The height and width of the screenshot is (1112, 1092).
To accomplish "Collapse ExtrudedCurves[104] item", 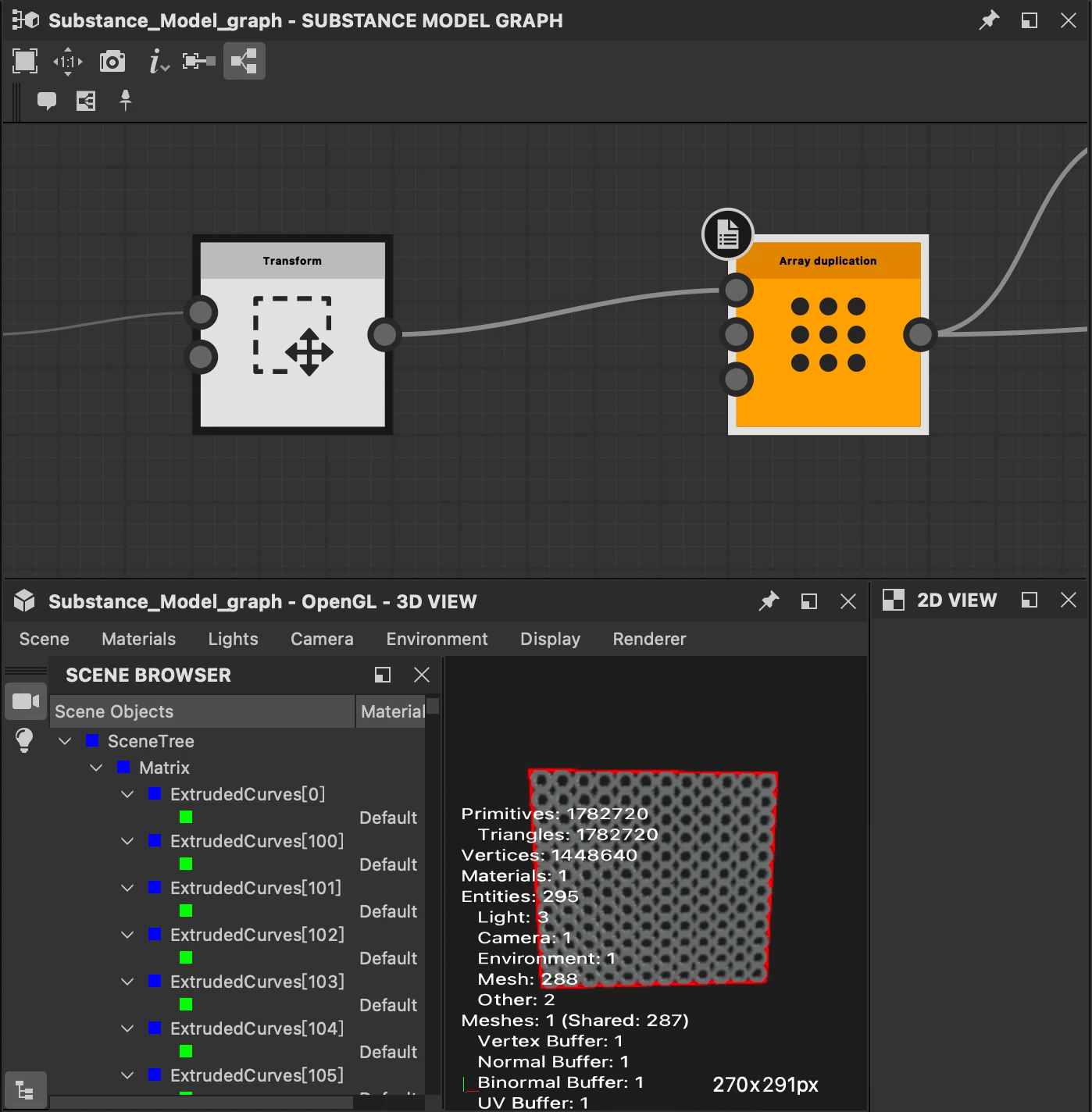I will pyautogui.click(x=127, y=1028).
